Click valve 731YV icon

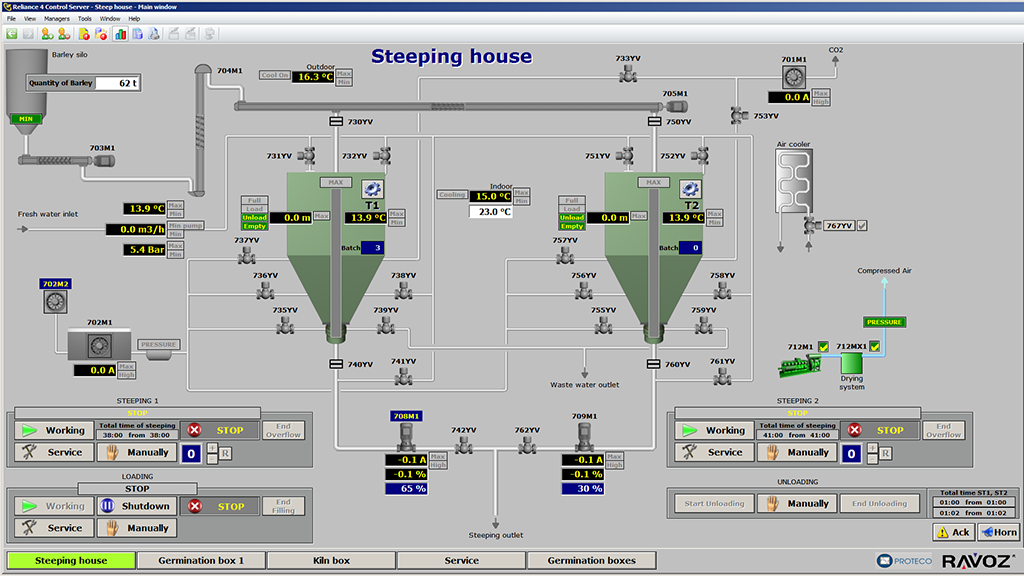point(307,155)
